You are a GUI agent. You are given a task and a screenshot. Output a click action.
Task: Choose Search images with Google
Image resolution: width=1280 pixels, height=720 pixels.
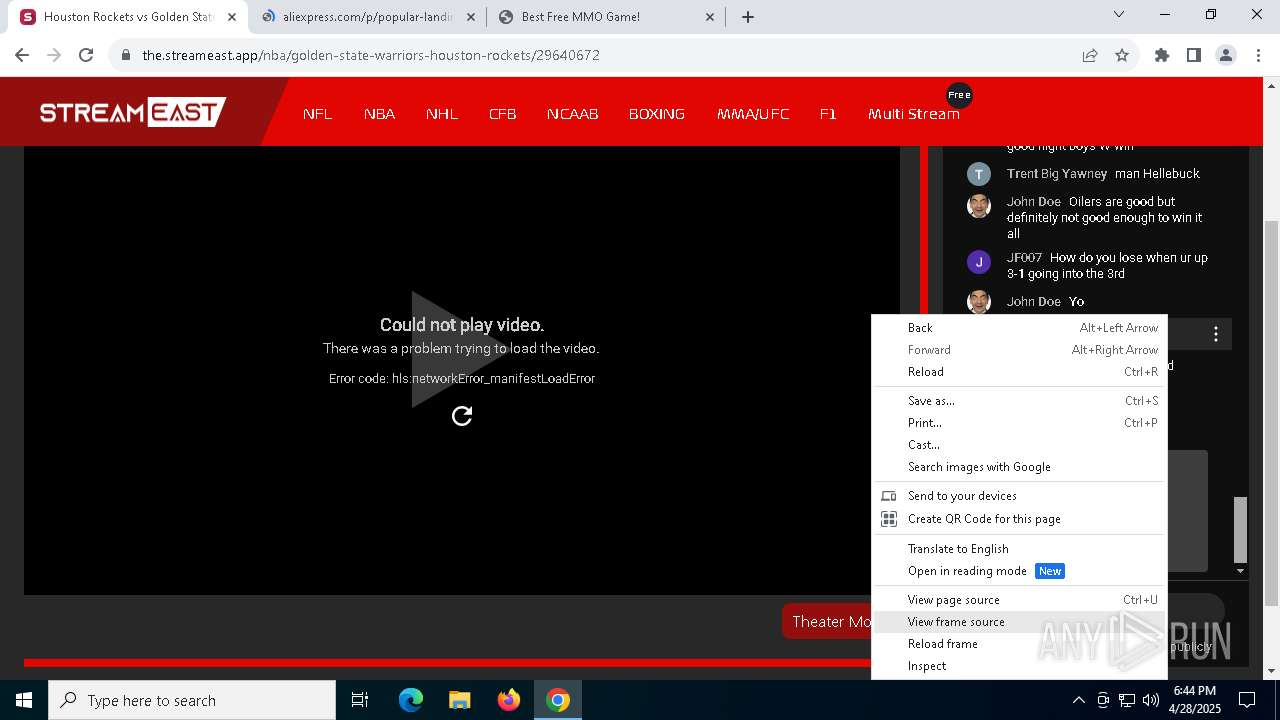pos(1019,467)
